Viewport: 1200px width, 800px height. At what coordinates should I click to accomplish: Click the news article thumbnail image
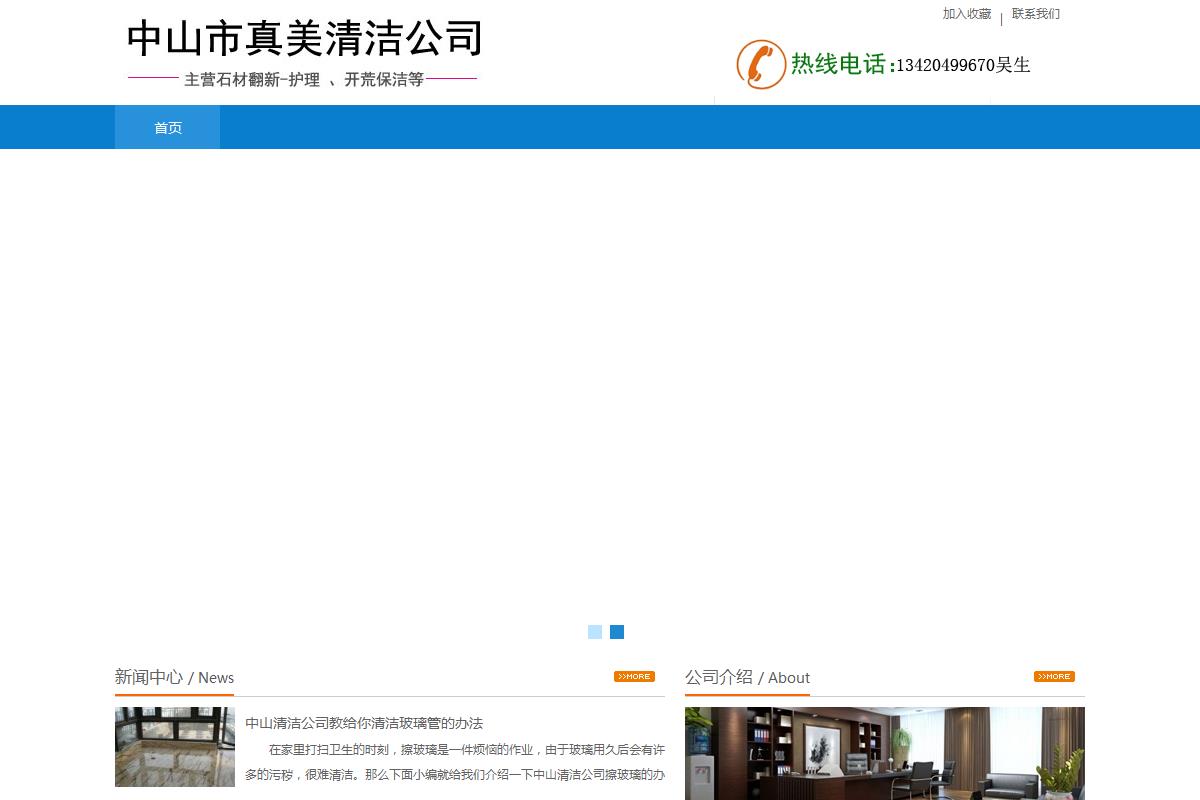175,747
